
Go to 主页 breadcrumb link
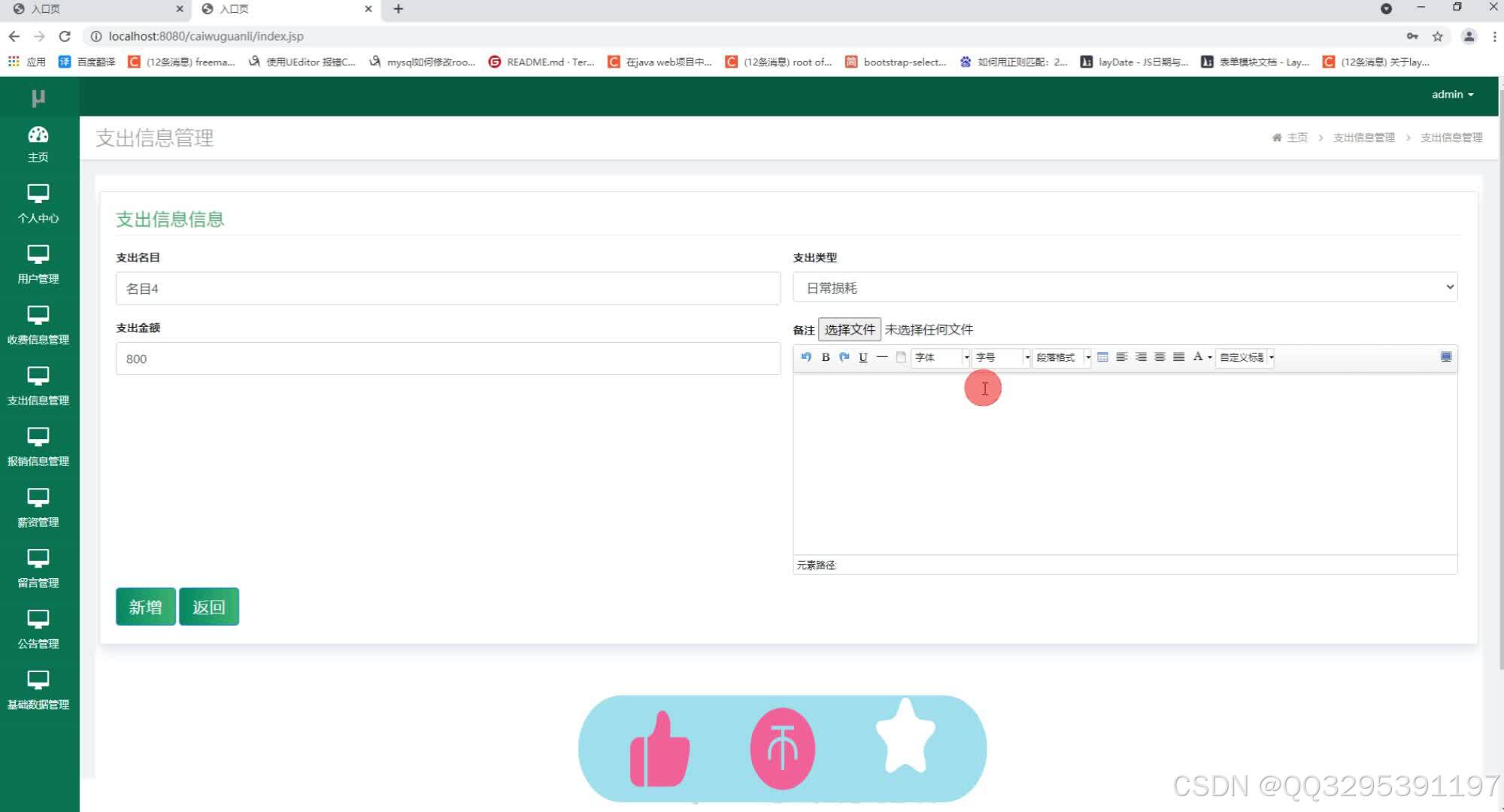[x=1296, y=138]
